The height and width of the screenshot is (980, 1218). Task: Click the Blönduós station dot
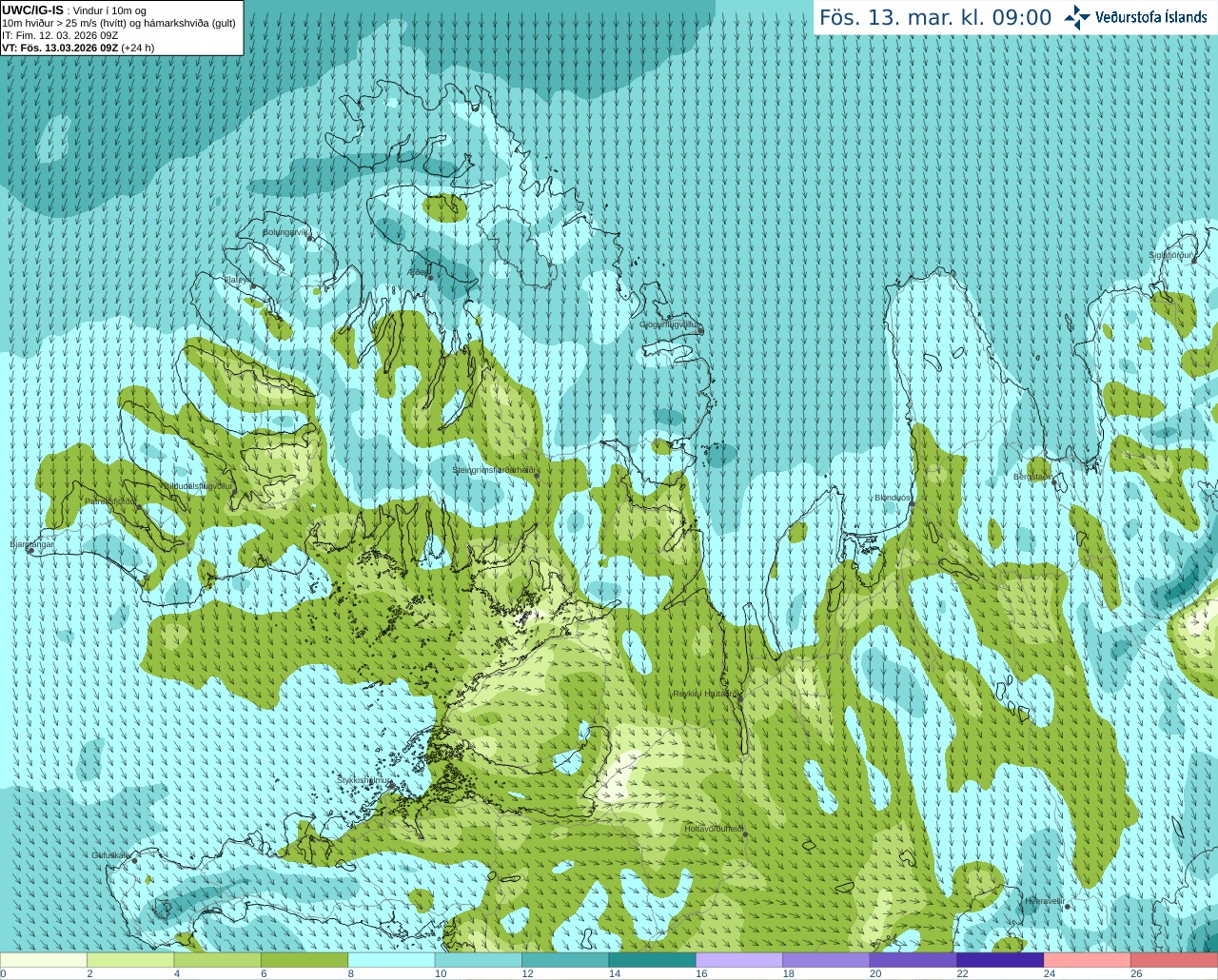[912, 504]
